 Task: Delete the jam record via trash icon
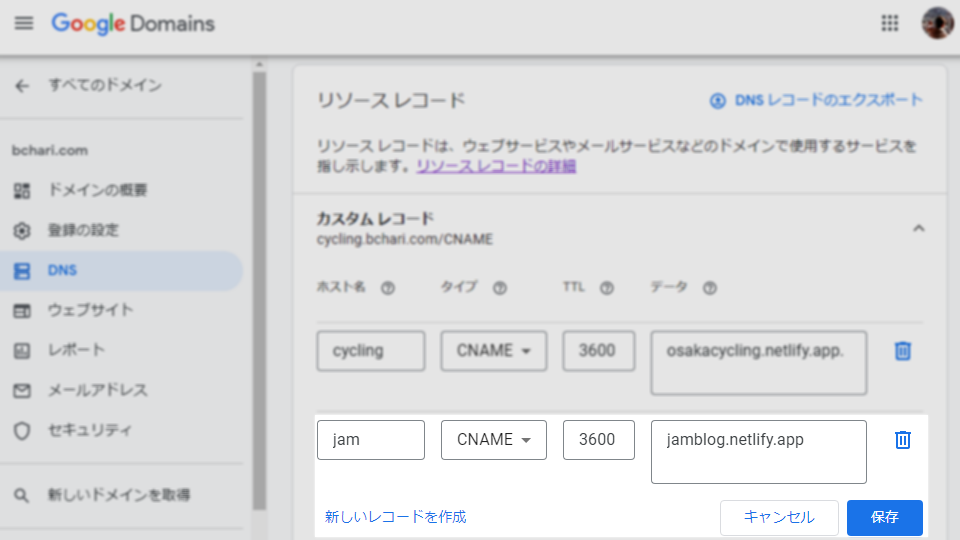pyautogui.click(x=902, y=440)
